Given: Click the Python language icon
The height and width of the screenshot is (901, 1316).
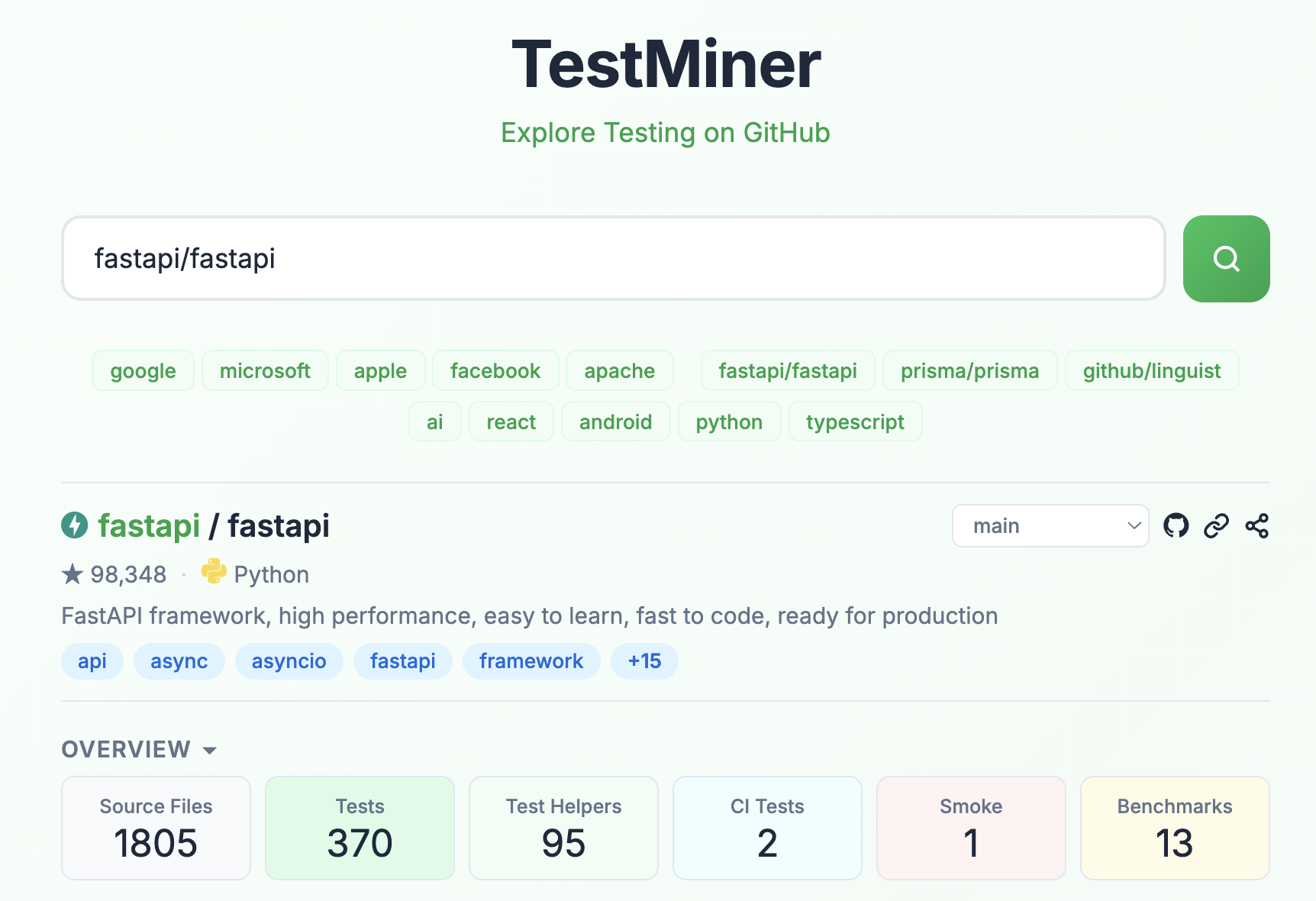Looking at the screenshot, I should (214, 572).
